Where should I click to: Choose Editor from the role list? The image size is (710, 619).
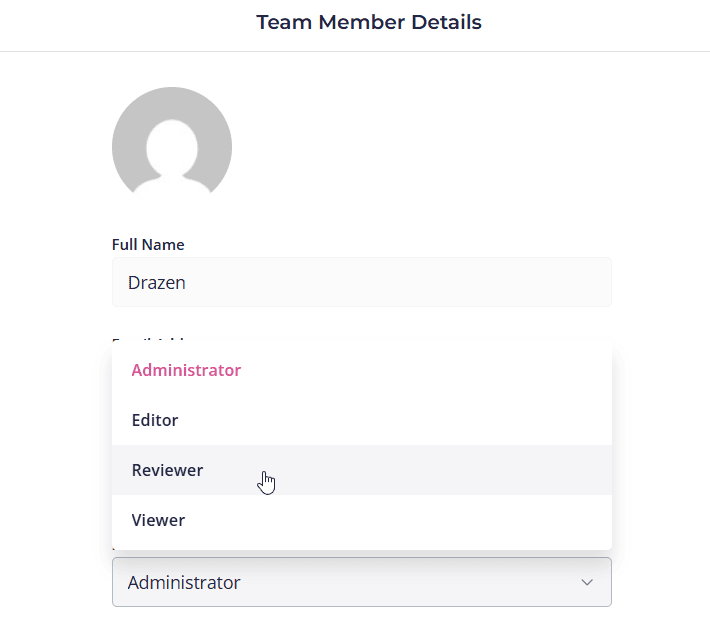155,420
